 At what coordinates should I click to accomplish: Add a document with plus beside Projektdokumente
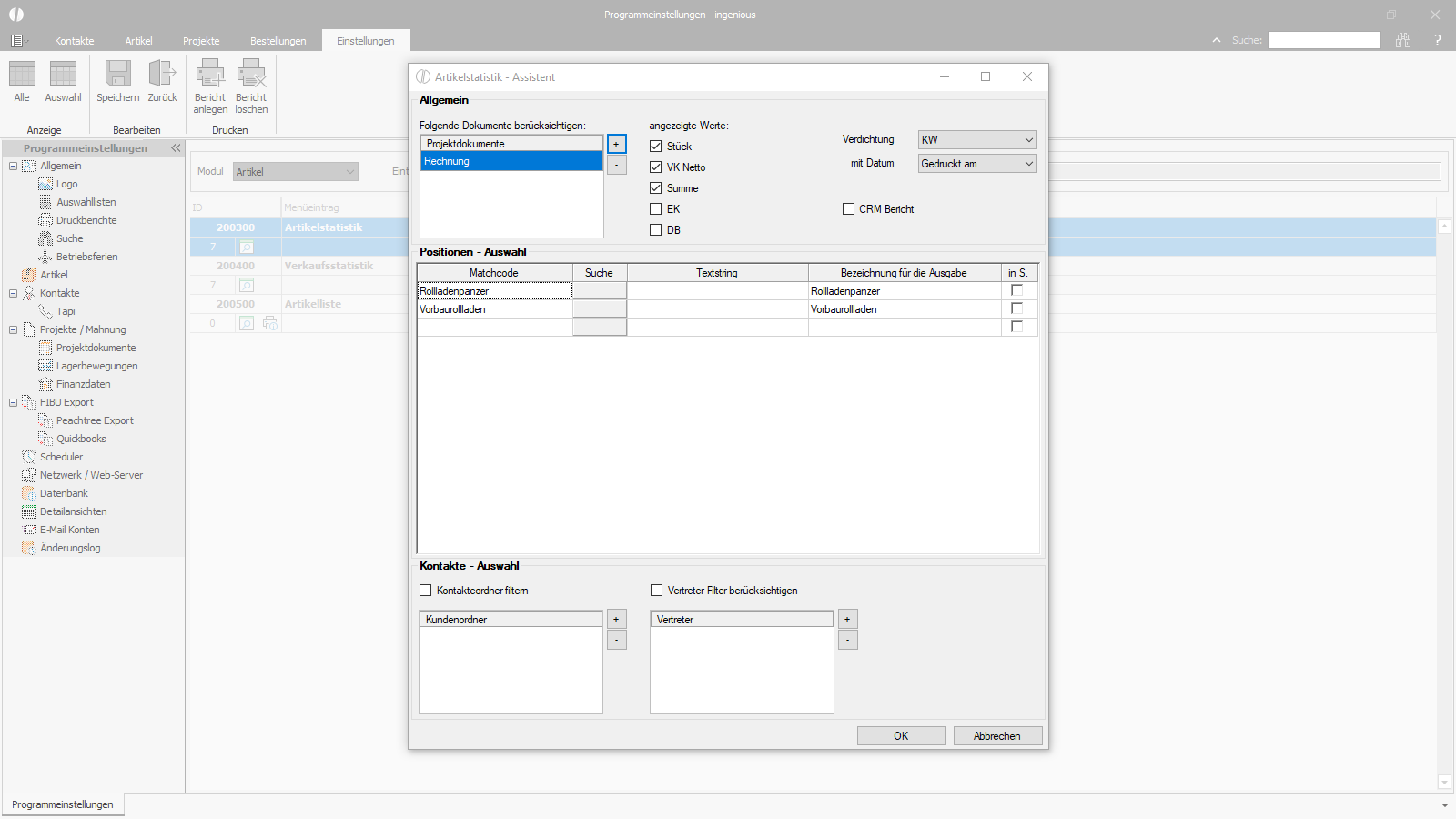click(617, 144)
